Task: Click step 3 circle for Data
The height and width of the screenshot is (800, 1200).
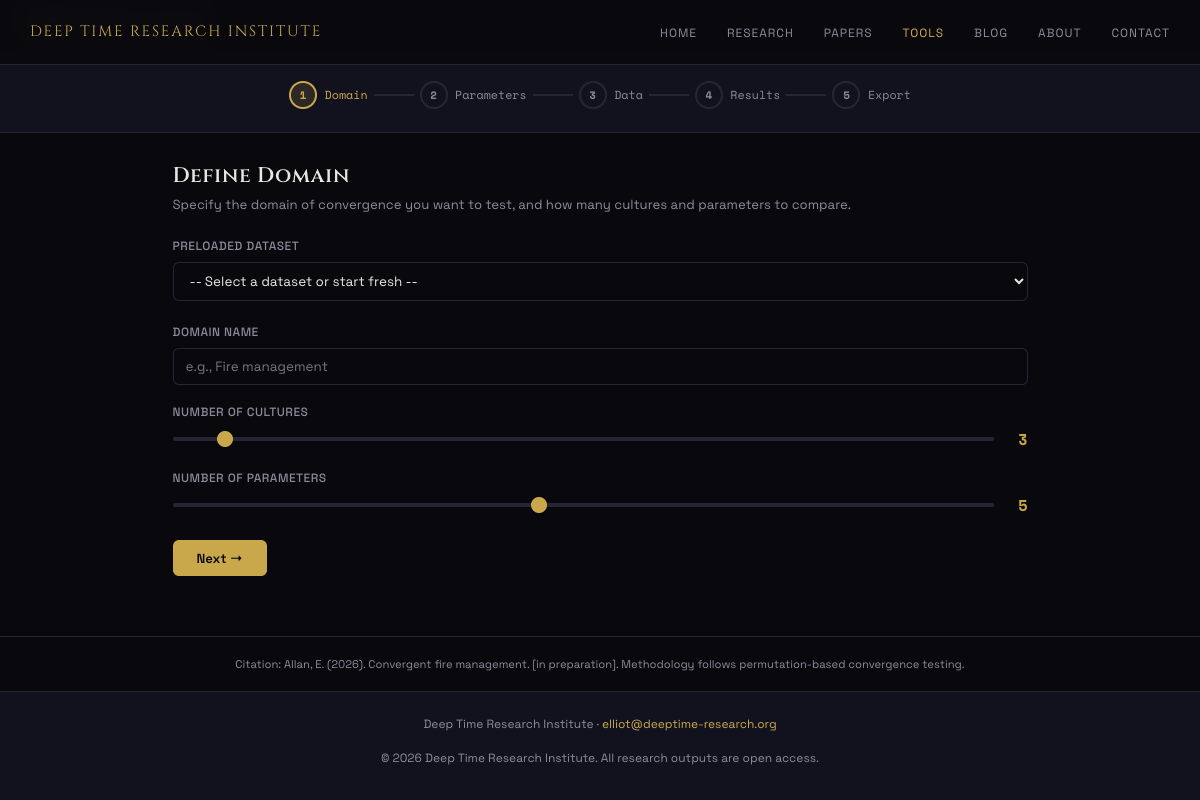Action: pyautogui.click(x=592, y=95)
